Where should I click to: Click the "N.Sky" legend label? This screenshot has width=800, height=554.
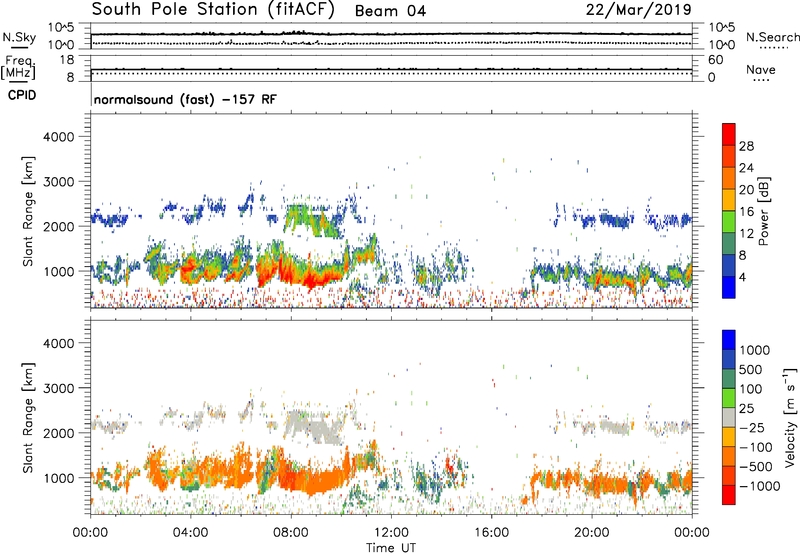coord(19,37)
